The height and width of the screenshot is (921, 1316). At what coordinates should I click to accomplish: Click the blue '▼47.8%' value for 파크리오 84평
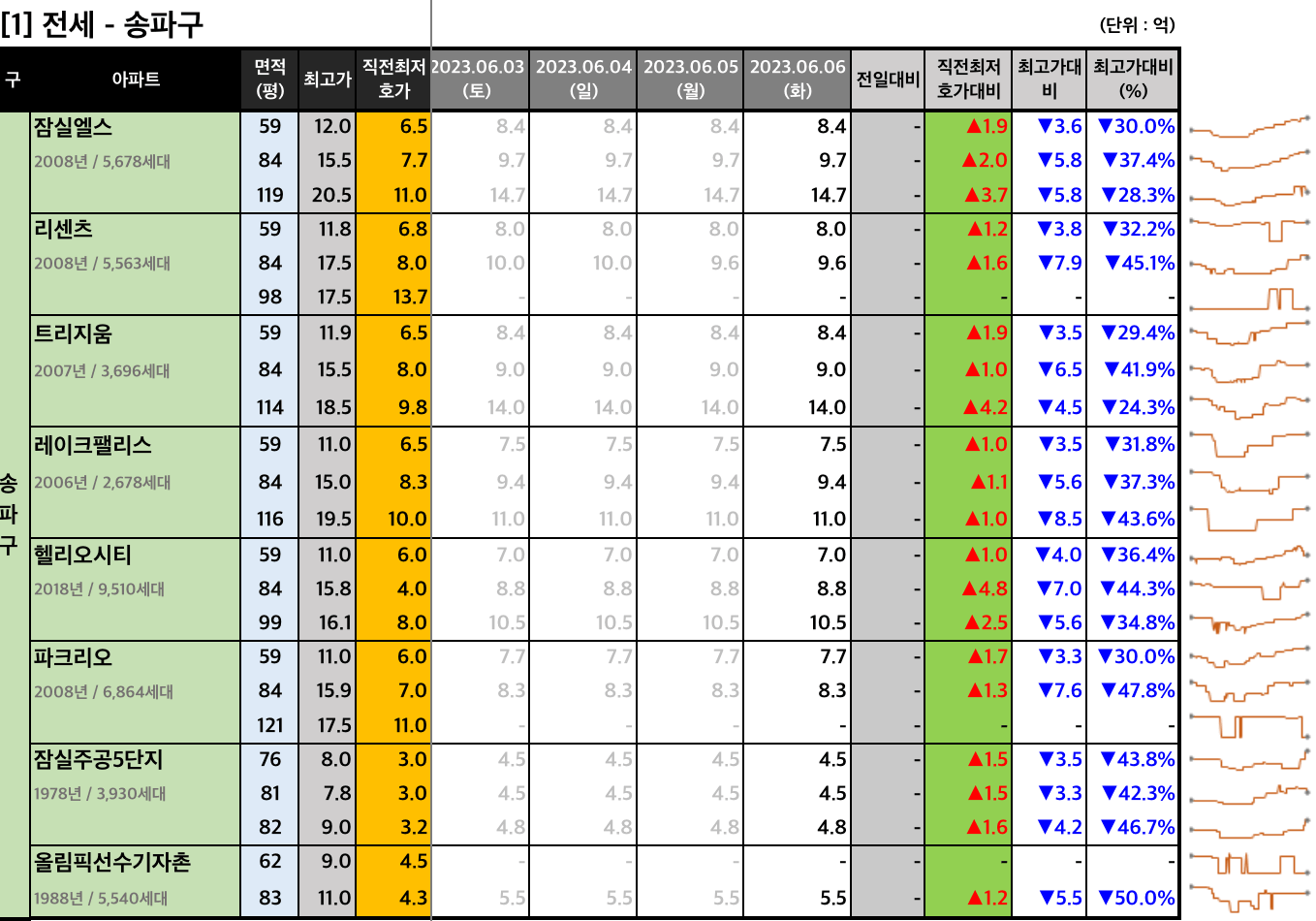pos(1137,690)
